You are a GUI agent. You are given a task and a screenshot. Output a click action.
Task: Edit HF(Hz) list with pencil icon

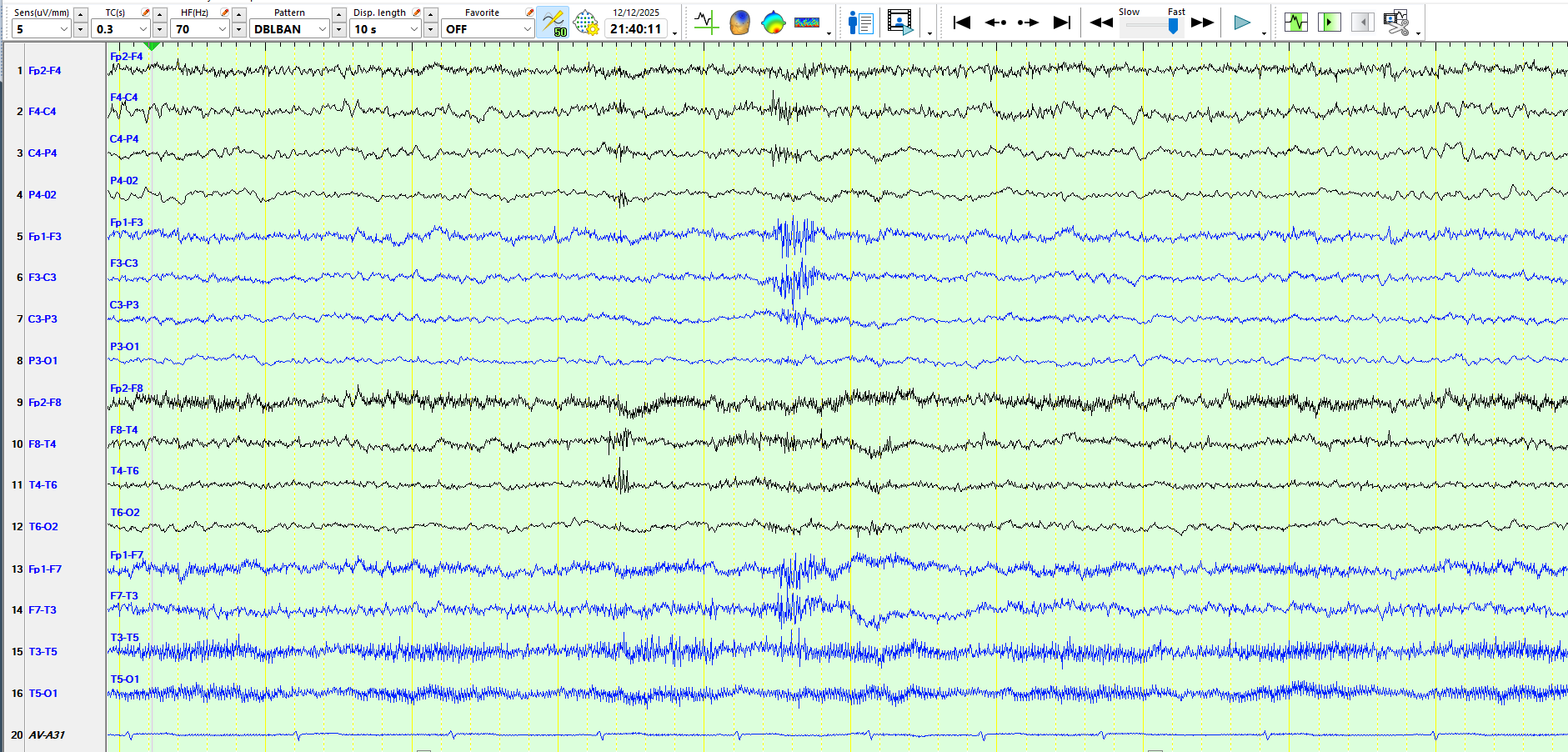click(x=224, y=13)
